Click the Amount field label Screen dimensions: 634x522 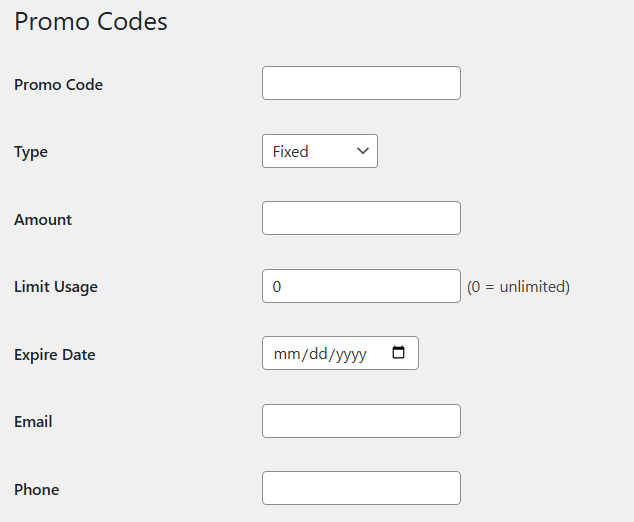pos(43,220)
